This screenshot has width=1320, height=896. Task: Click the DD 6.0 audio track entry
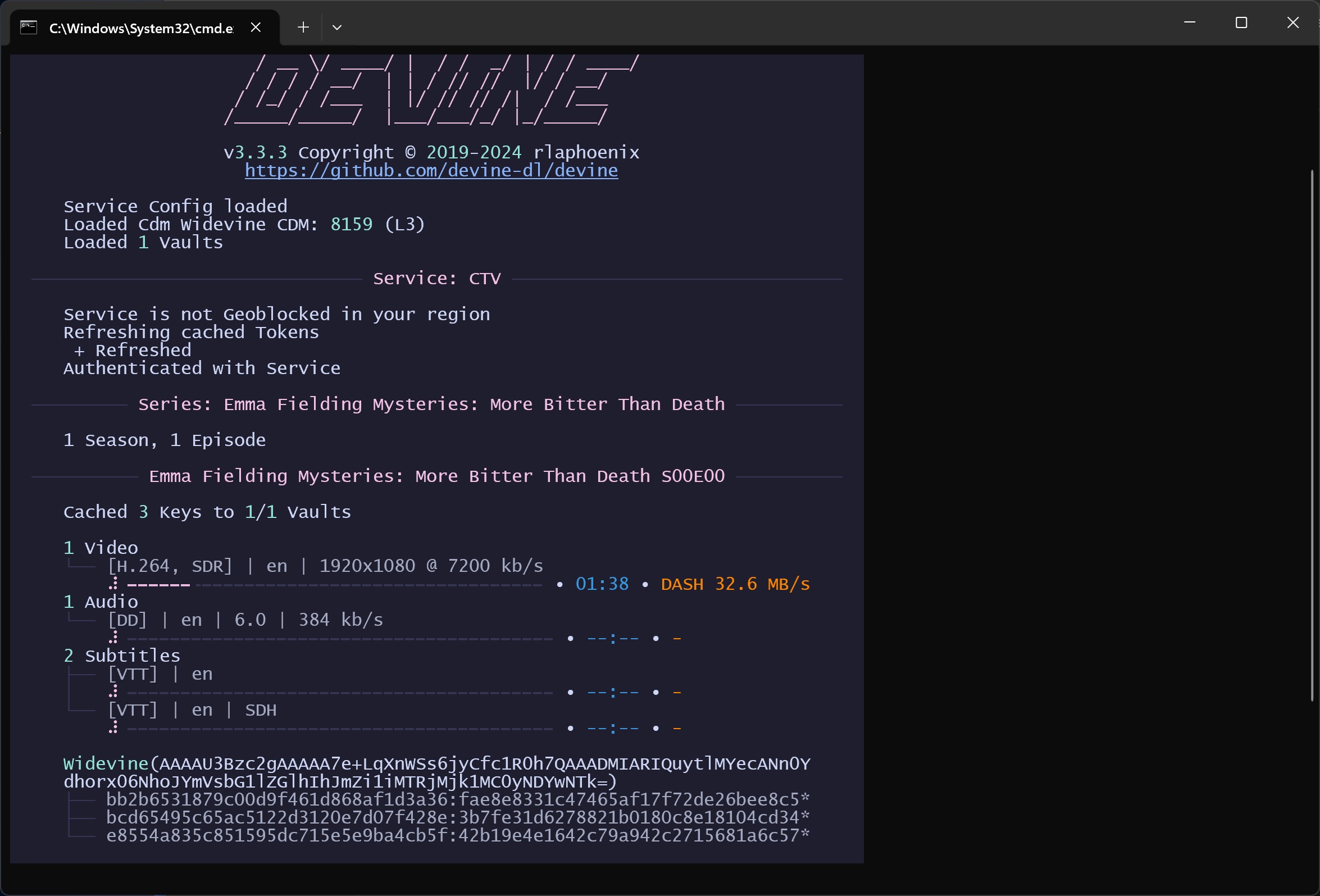tap(245, 620)
